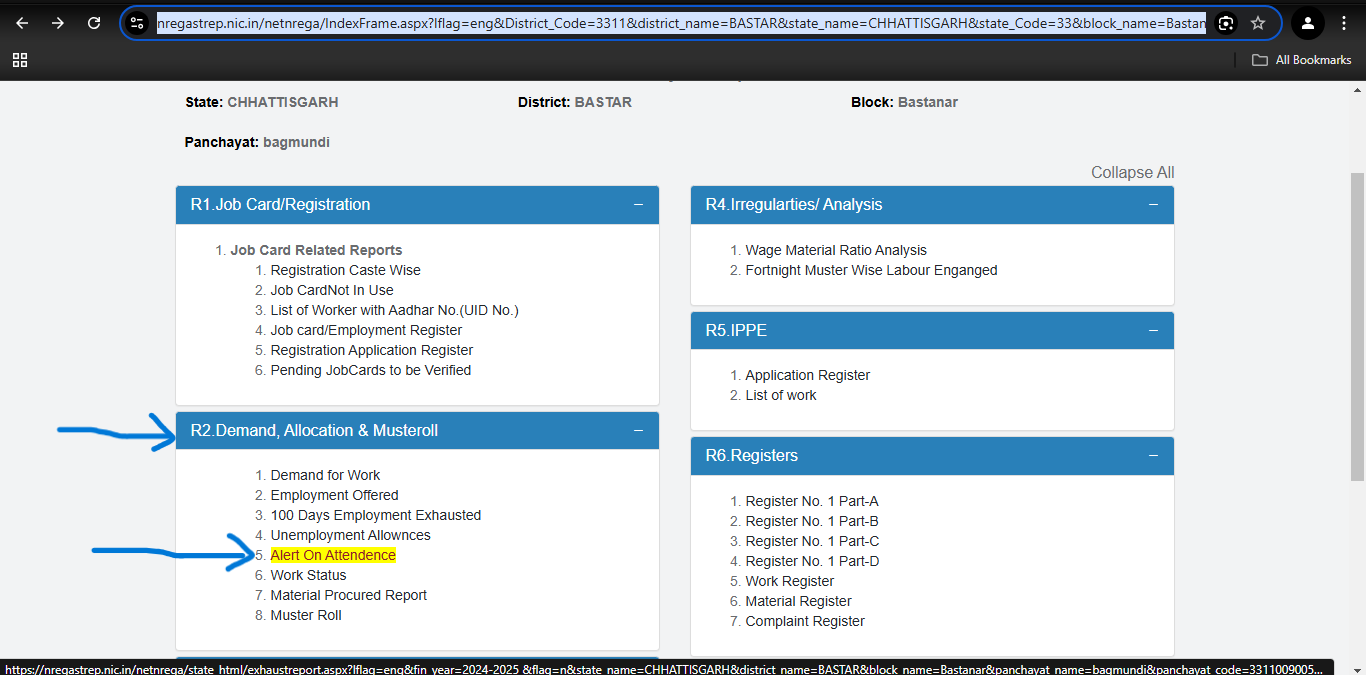The height and width of the screenshot is (675, 1366).
Task: Open Unemployment Allownces report
Action: [349, 535]
